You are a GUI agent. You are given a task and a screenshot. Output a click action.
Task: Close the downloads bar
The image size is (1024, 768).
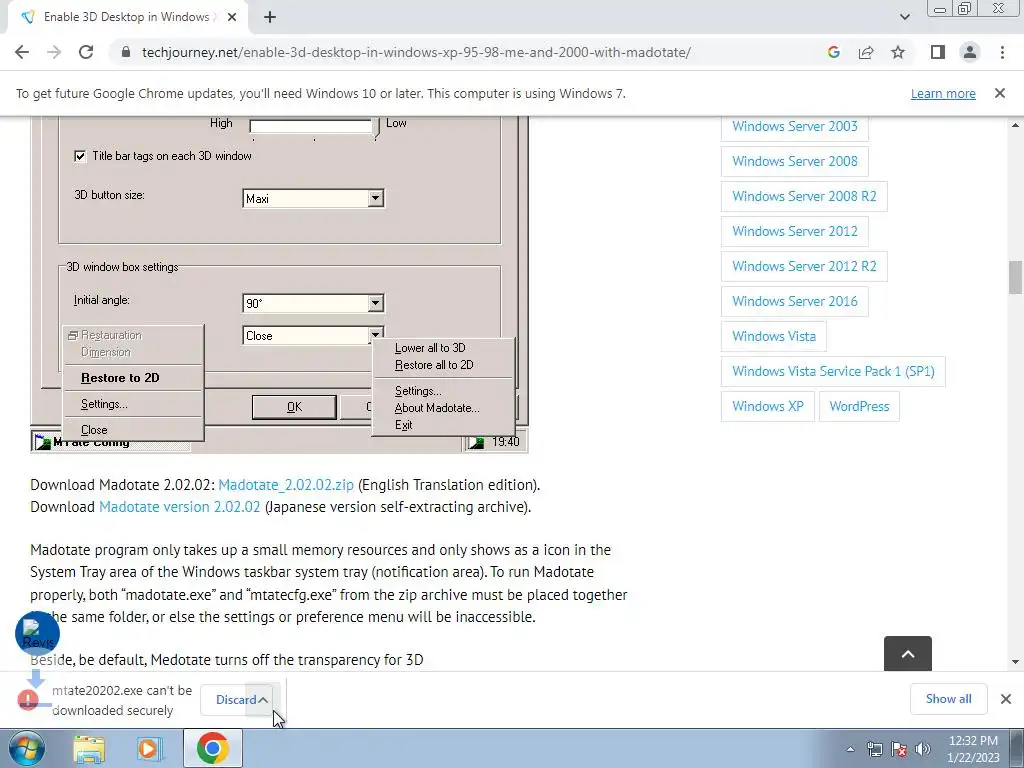point(1006,699)
